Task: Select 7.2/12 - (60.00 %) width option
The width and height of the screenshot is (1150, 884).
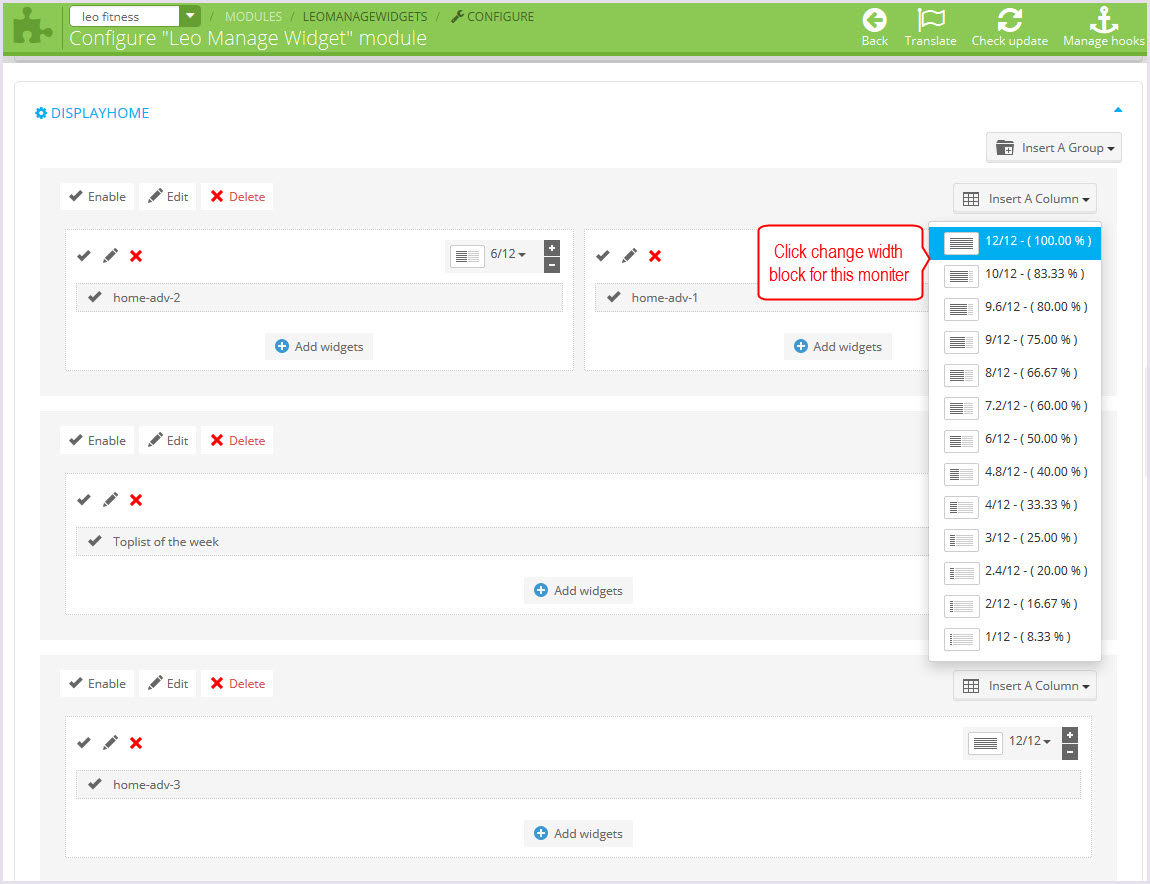Action: click(1015, 406)
